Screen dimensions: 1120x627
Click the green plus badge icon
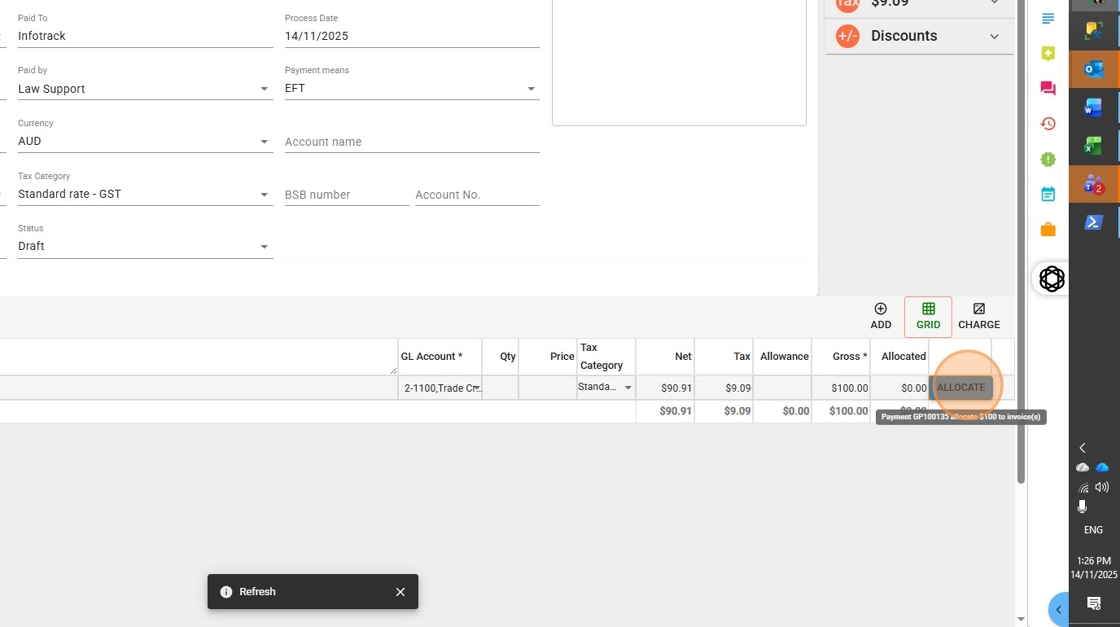[1047, 53]
